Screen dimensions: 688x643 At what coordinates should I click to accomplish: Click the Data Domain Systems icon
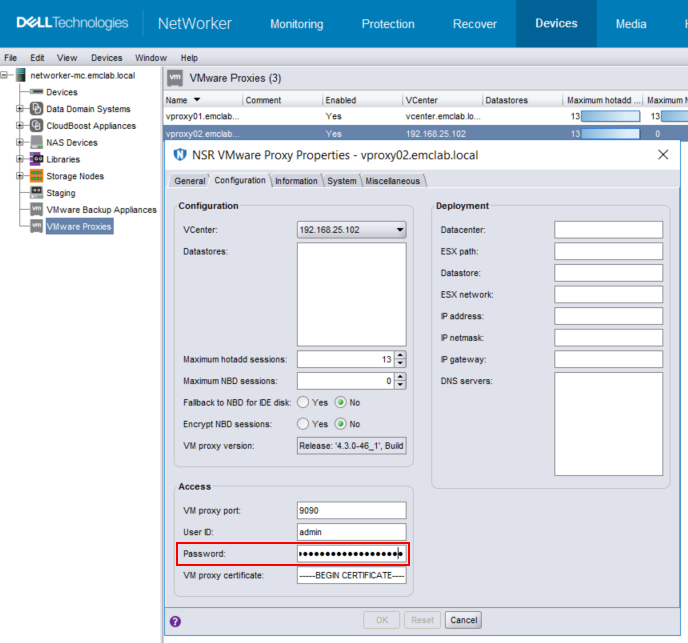point(36,109)
